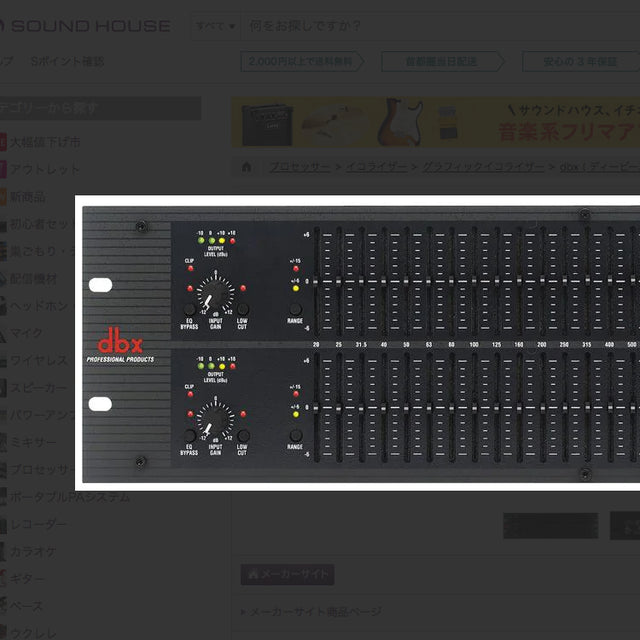Click the 安心の3年保証 banner
Viewport: 640px width, 640px height.
click(581, 62)
